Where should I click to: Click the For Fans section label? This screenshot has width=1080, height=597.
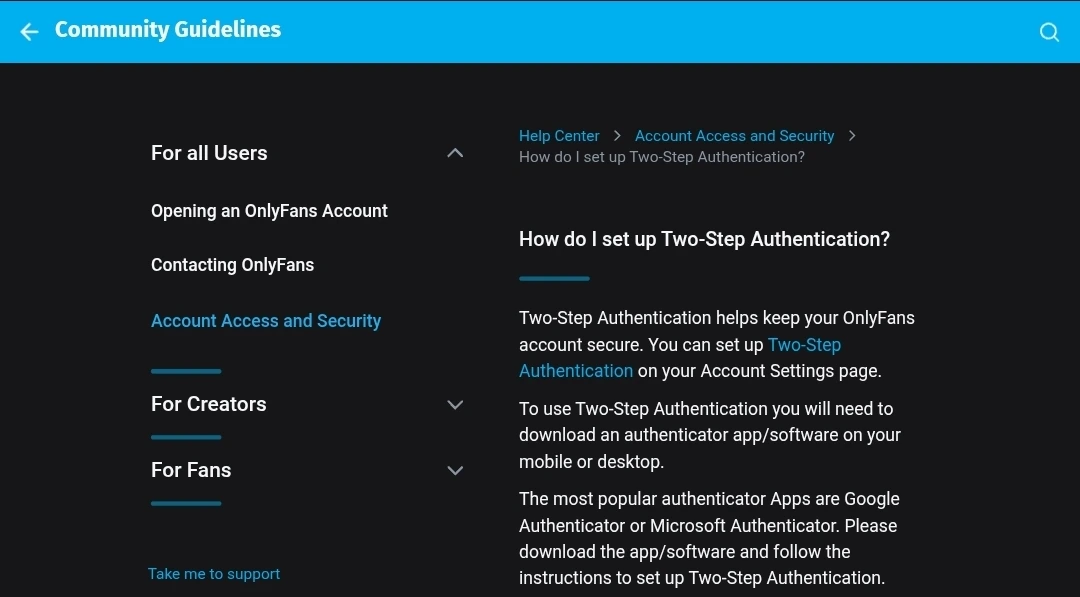coord(191,470)
